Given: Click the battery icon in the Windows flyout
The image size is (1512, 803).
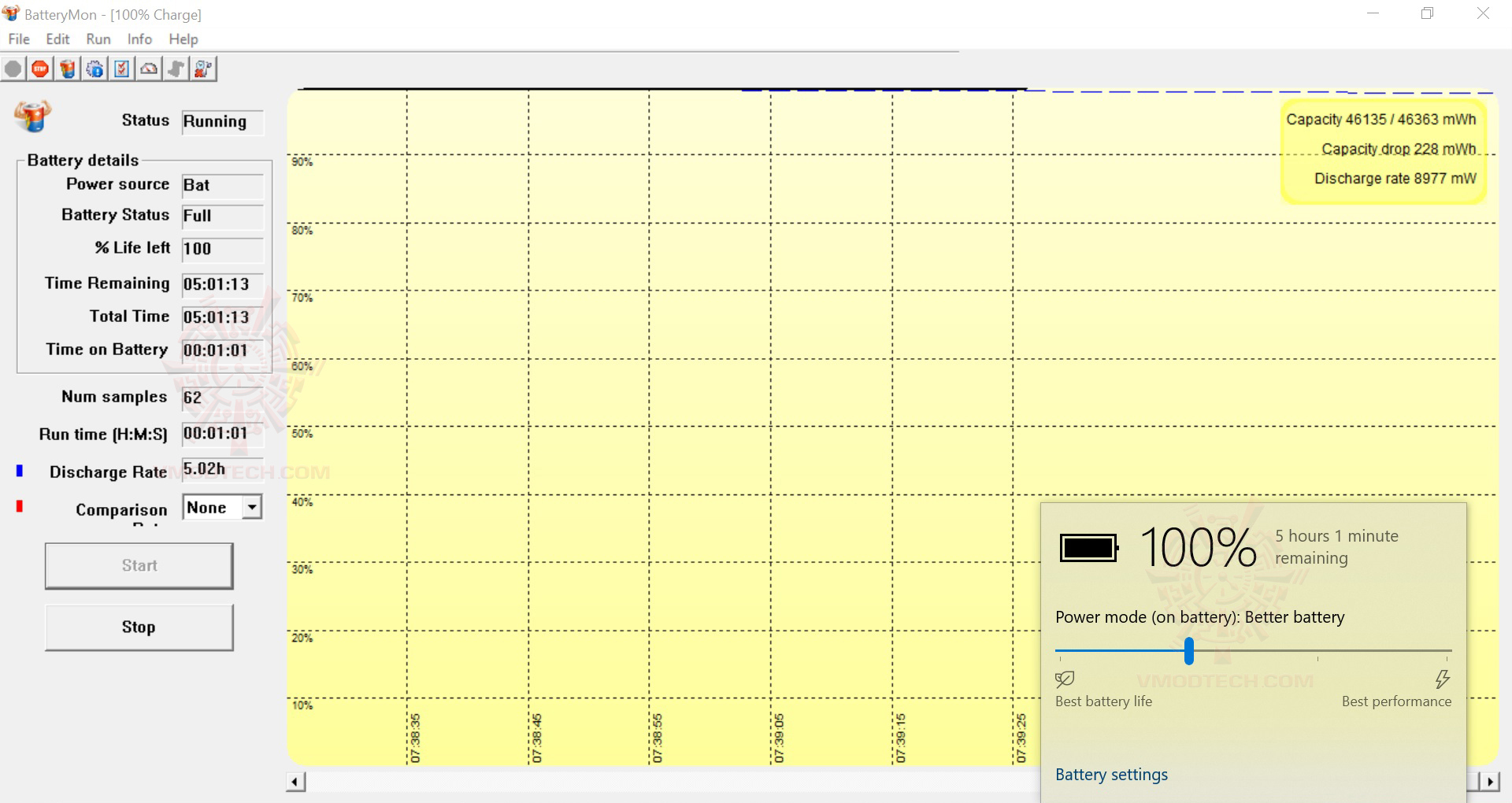Looking at the screenshot, I should (x=1089, y=548).
